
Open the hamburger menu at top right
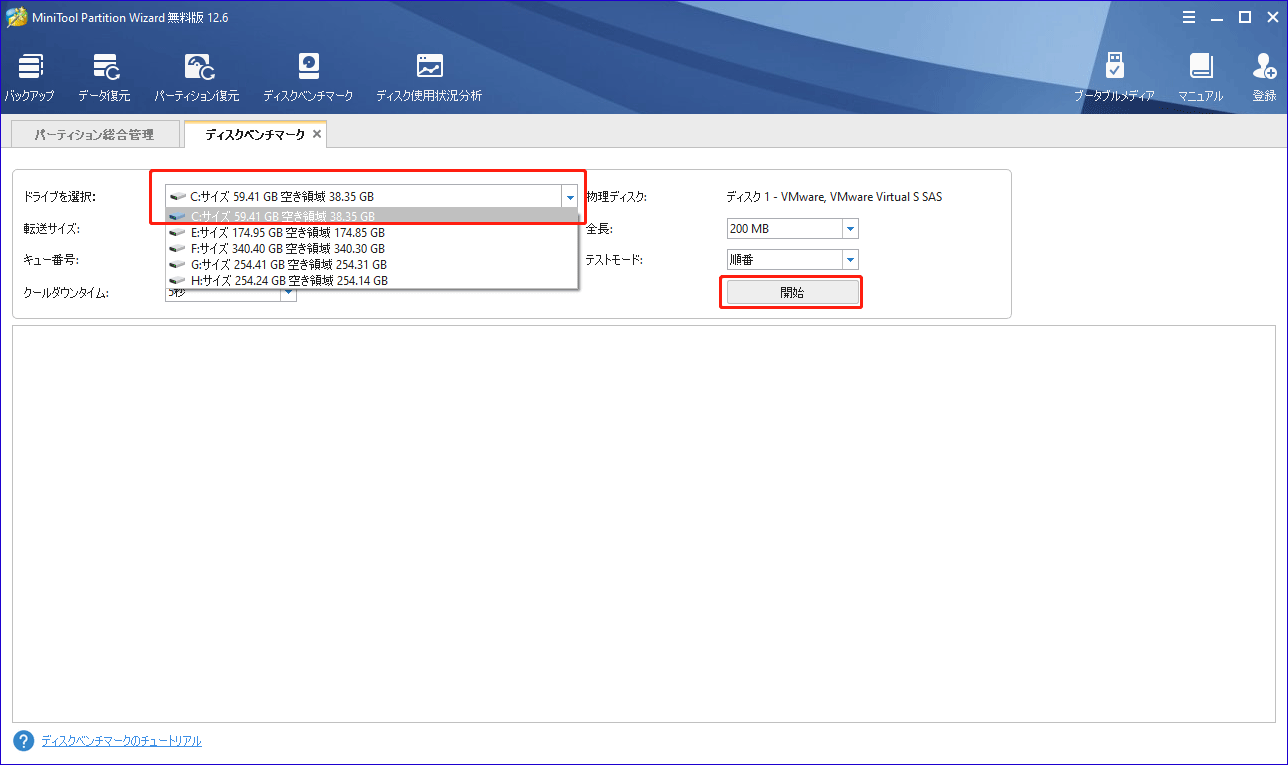[1188, 17]
